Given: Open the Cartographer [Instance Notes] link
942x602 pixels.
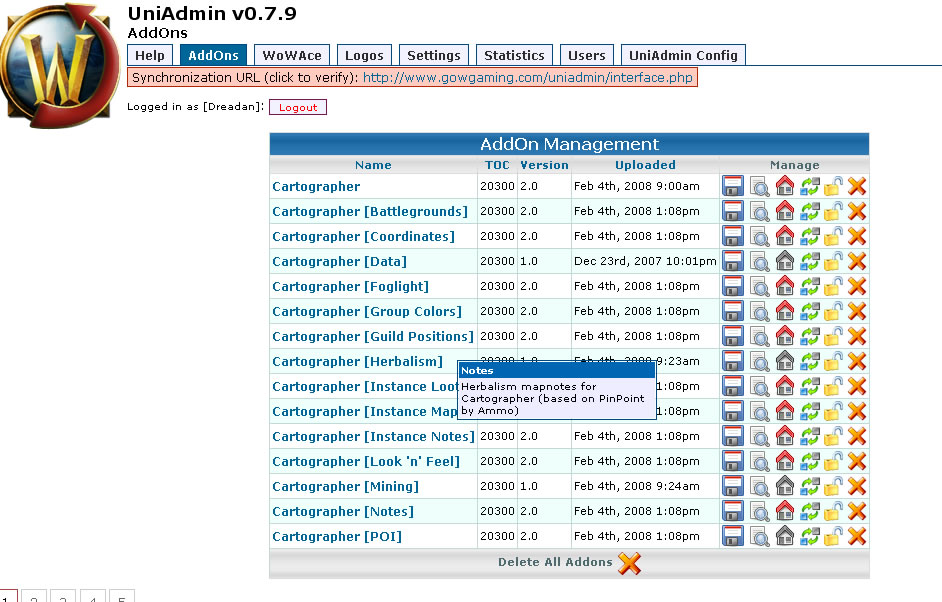Looking at the screenshot, I should click(373, 437).
